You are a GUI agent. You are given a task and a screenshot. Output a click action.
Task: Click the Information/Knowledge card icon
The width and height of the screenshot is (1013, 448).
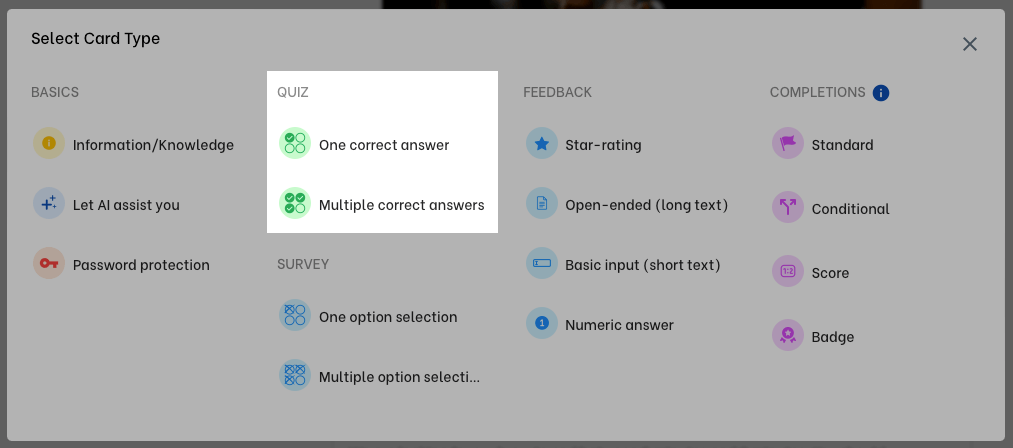tap(49, 144)
